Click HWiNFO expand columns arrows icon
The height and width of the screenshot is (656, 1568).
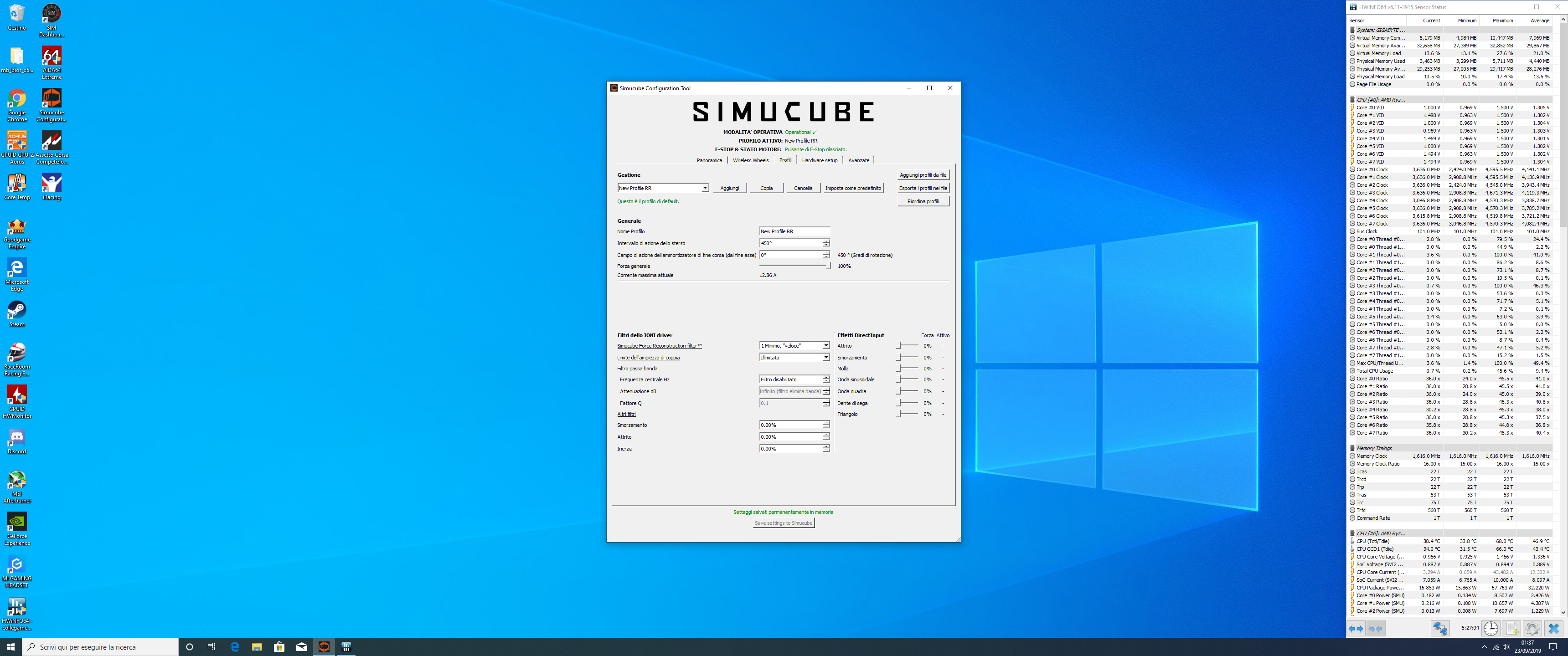tap(1356, 628)
